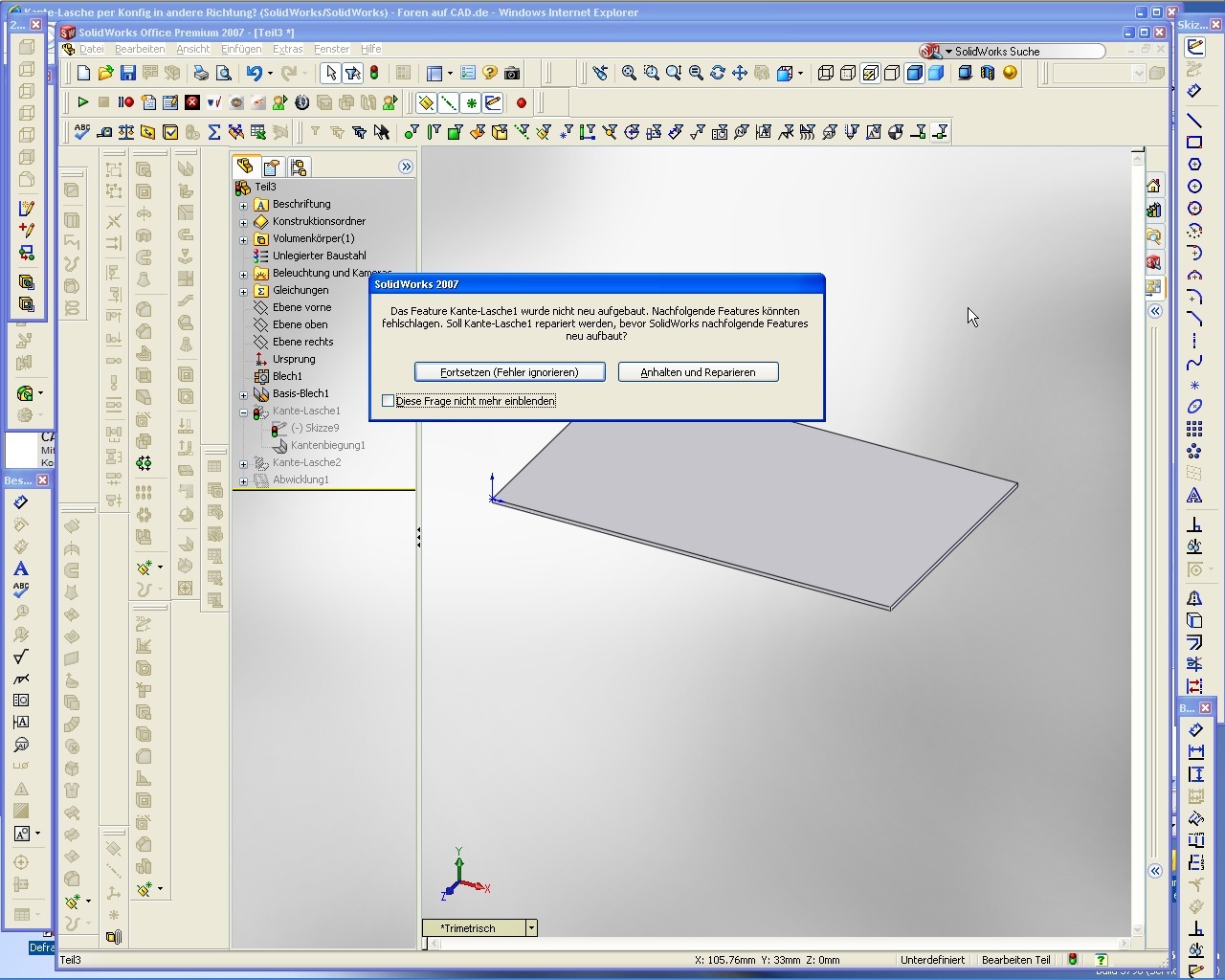1225x980 pixels.
Task: Click the Print icon in the toolbar
Action: (x=201, y=73)
